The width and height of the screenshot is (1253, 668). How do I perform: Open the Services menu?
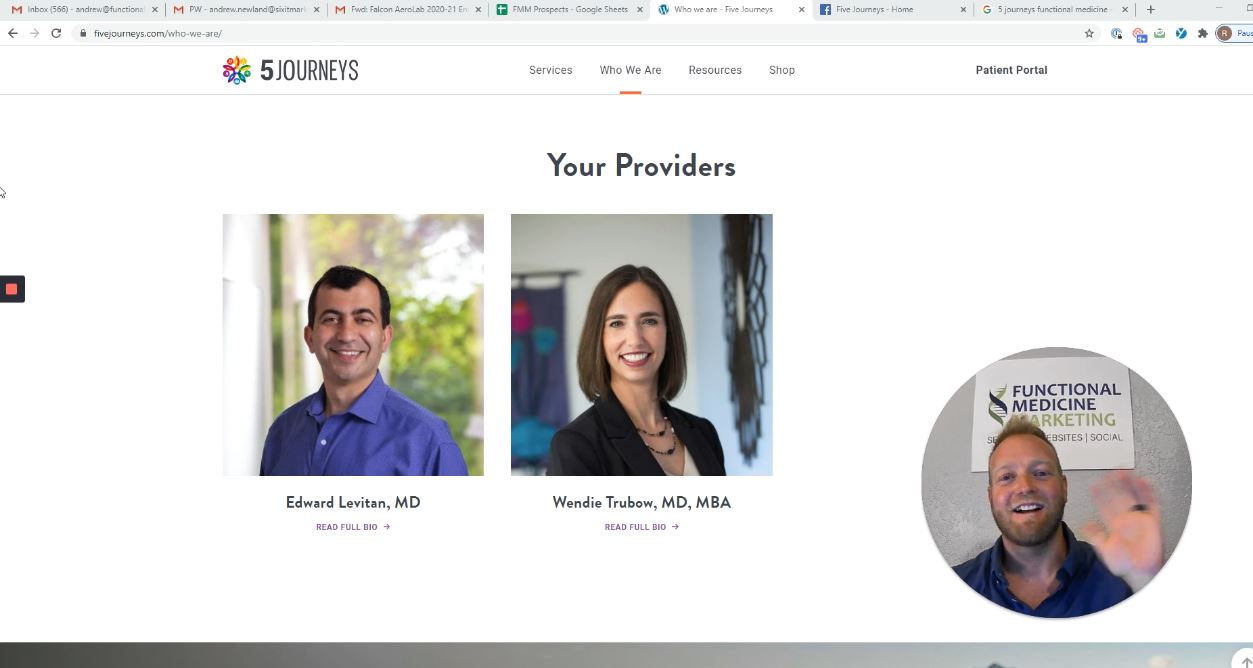tap(551, 70)
